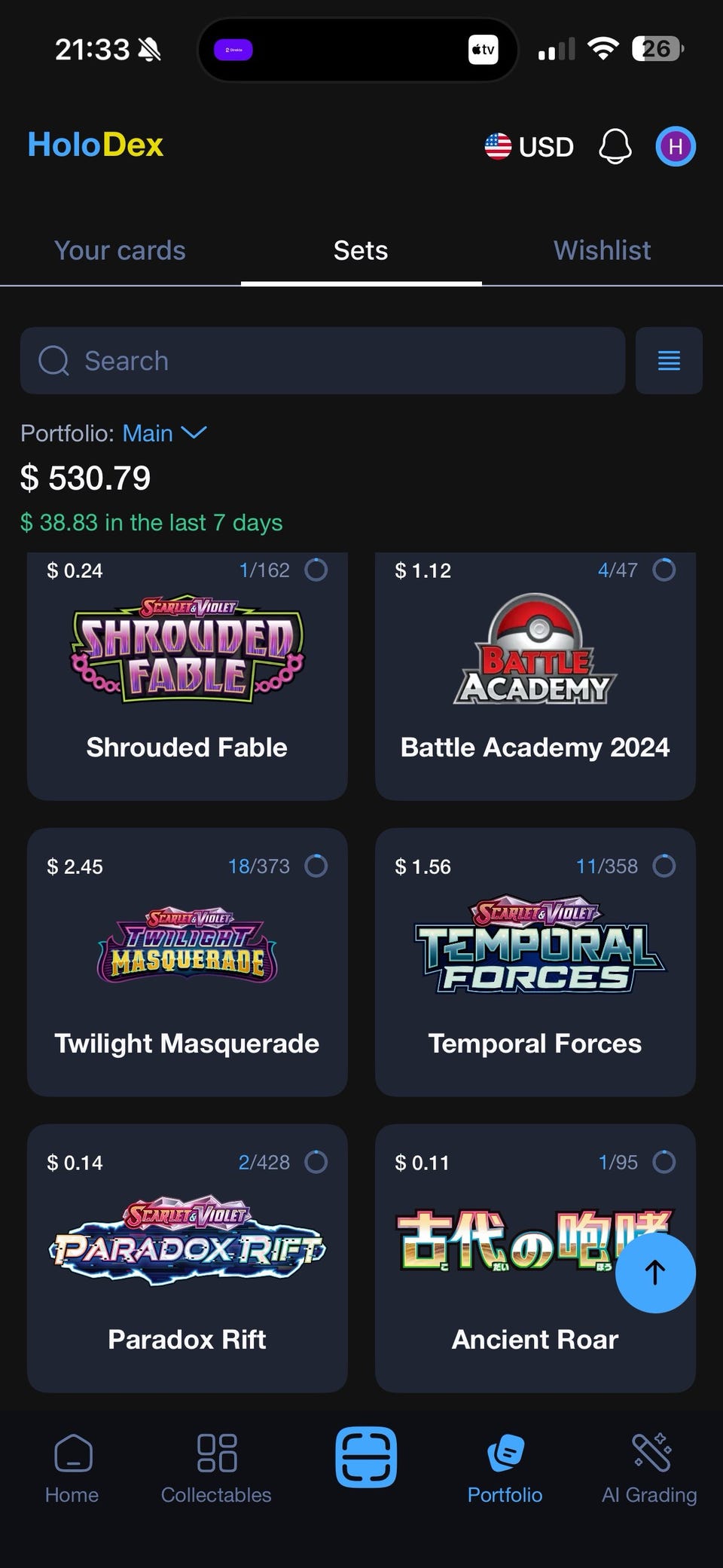The image size is (723, 1568).
Task: Open the notifications bell
Action: (615, 146)
